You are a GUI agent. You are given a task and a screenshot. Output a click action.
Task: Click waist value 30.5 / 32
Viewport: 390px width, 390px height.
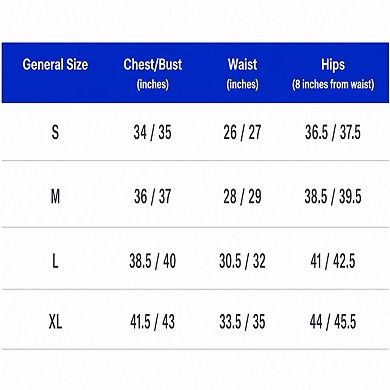242,261
